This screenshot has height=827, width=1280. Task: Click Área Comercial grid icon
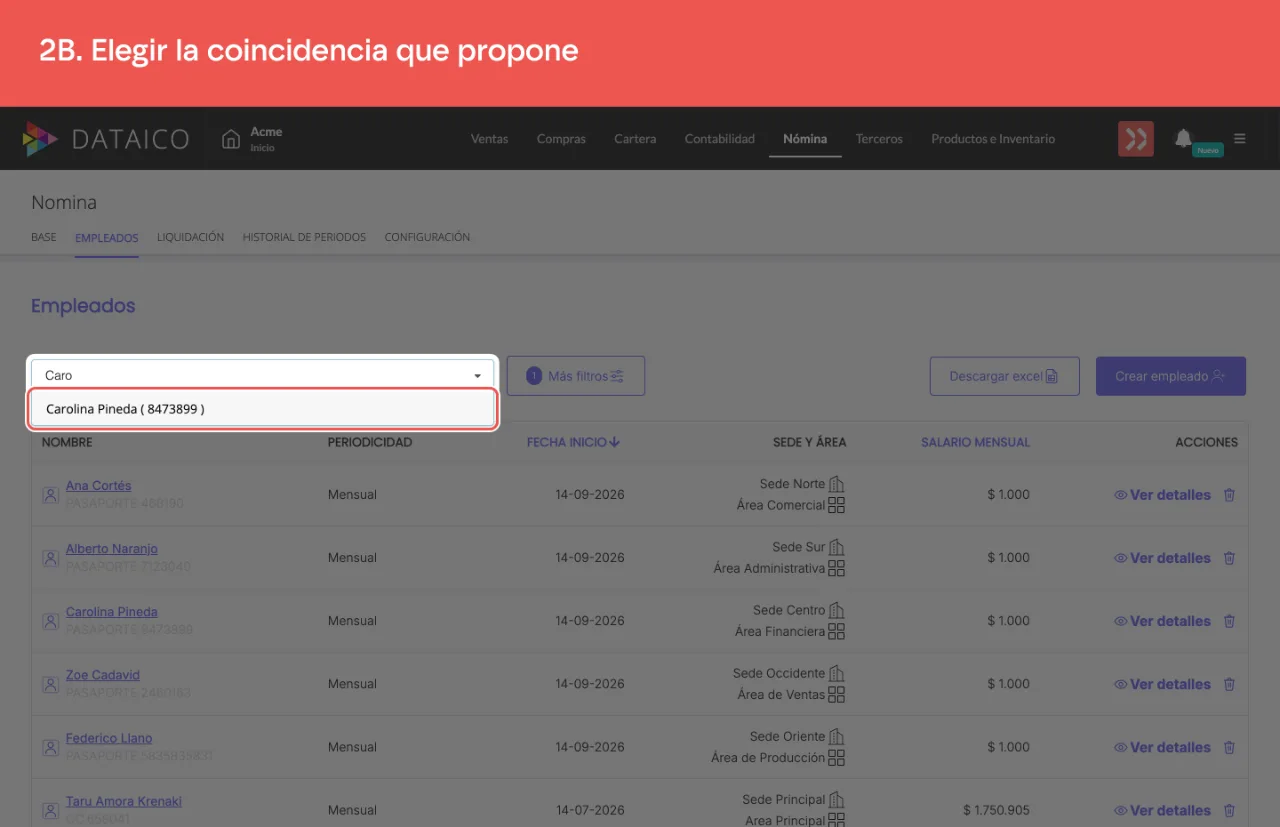click(x=837, y=505)
